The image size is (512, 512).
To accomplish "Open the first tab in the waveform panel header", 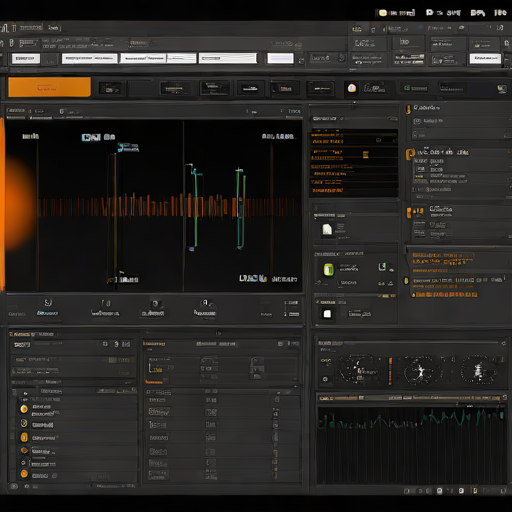I will [16, 111].
